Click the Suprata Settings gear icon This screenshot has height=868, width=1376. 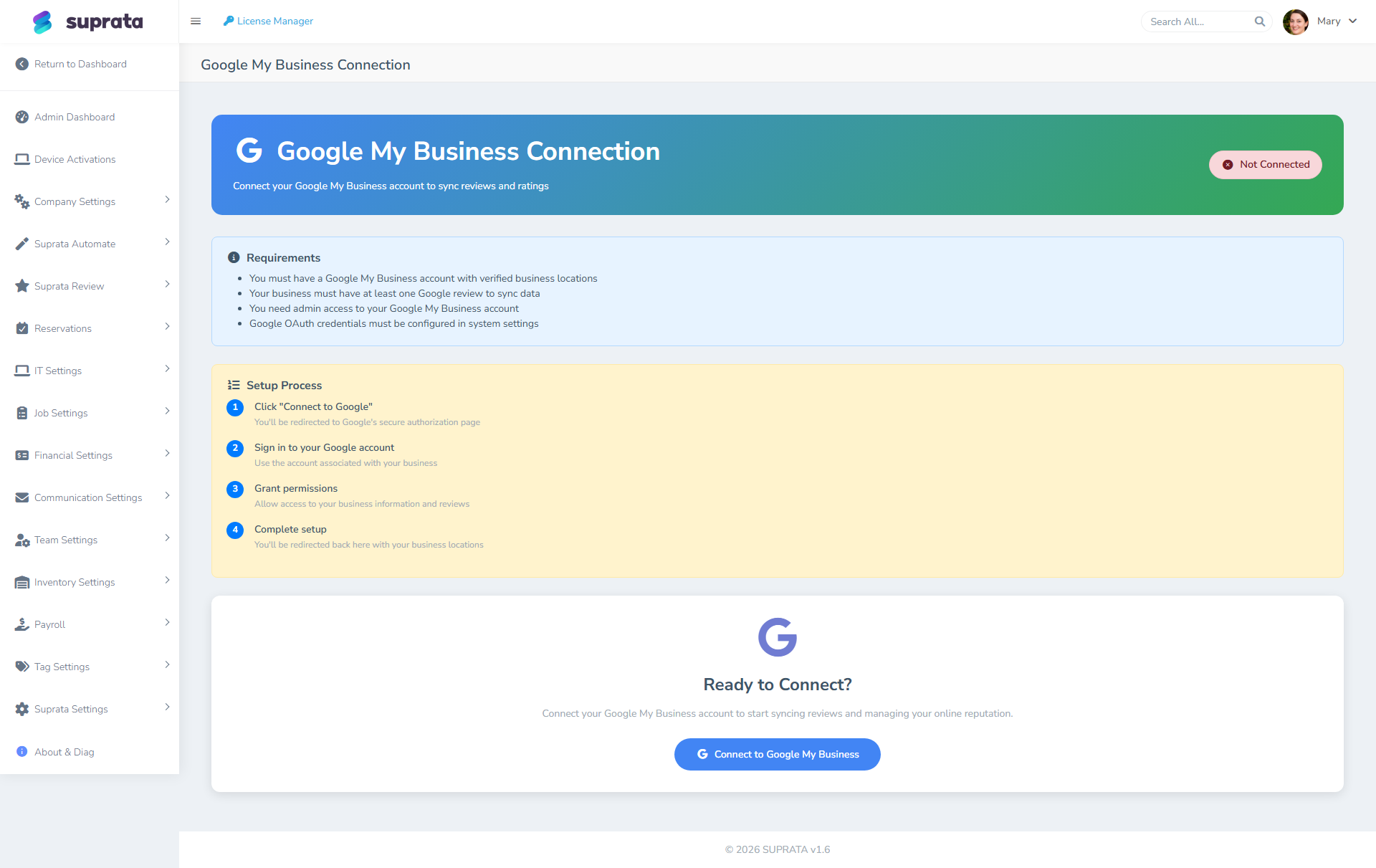coord(22,709)
